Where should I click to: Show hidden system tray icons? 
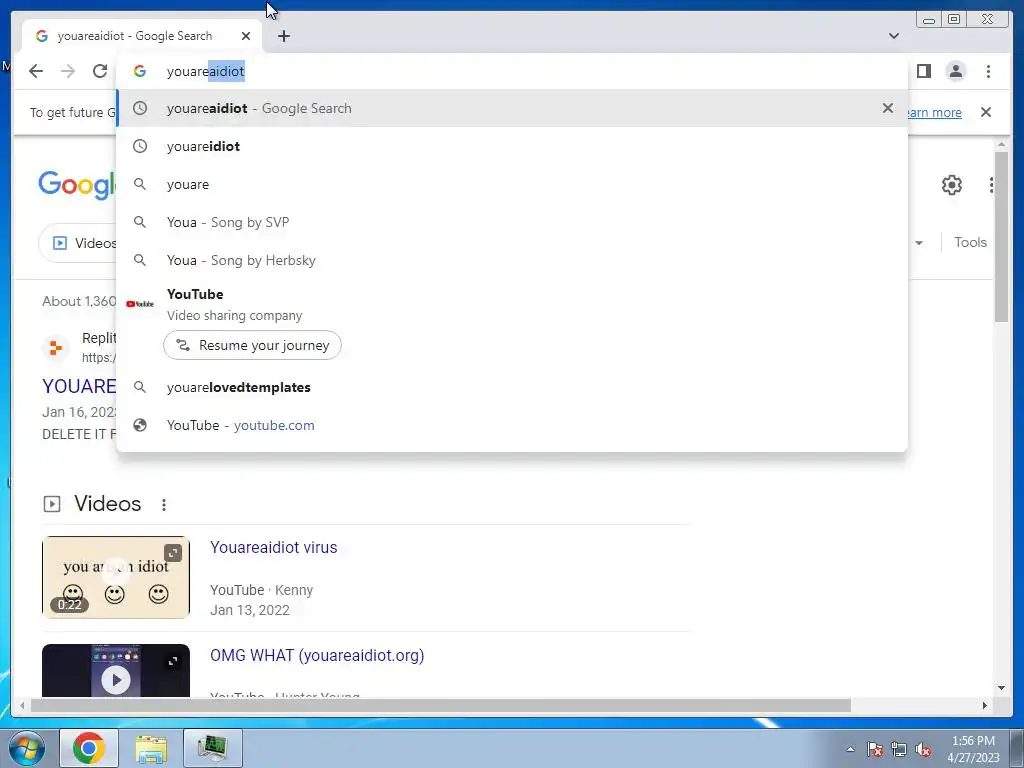pos(850,749)
